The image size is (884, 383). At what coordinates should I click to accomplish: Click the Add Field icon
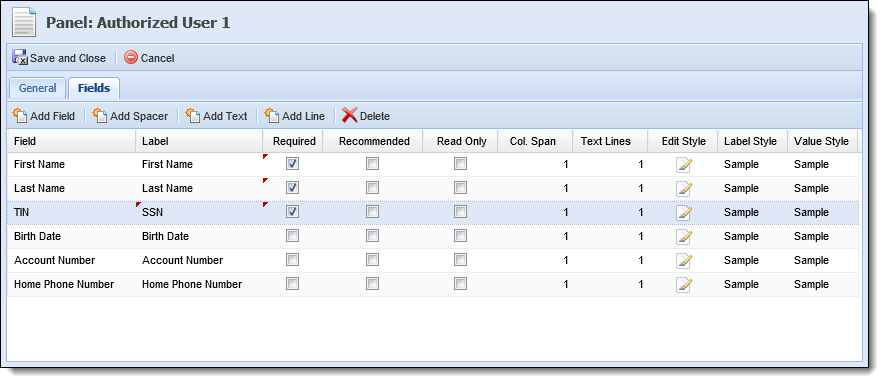point(20,116)
